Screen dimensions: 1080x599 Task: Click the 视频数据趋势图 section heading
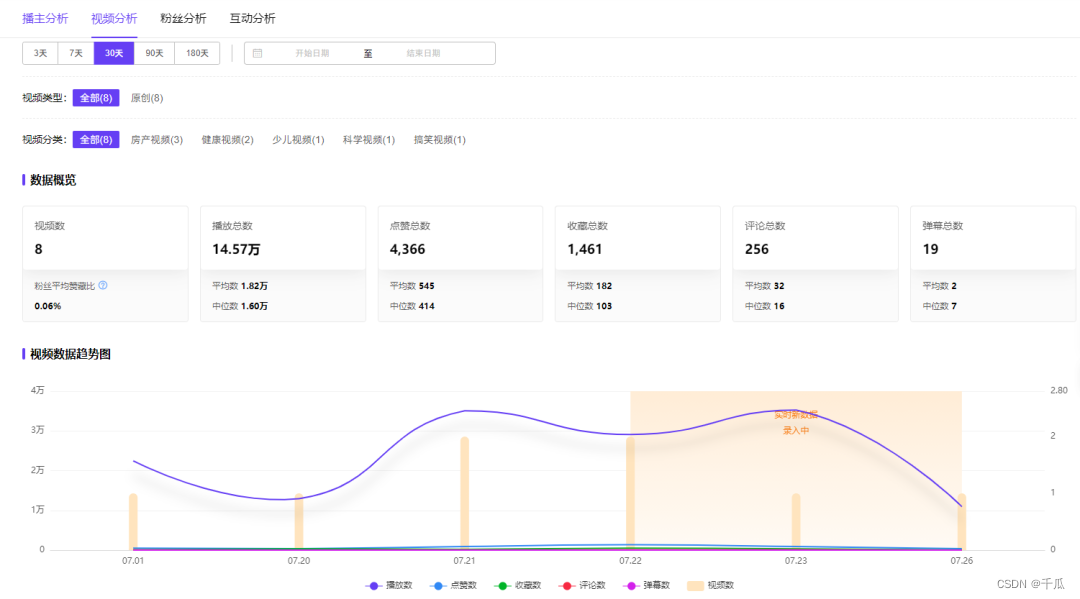(x=70, y=354)
